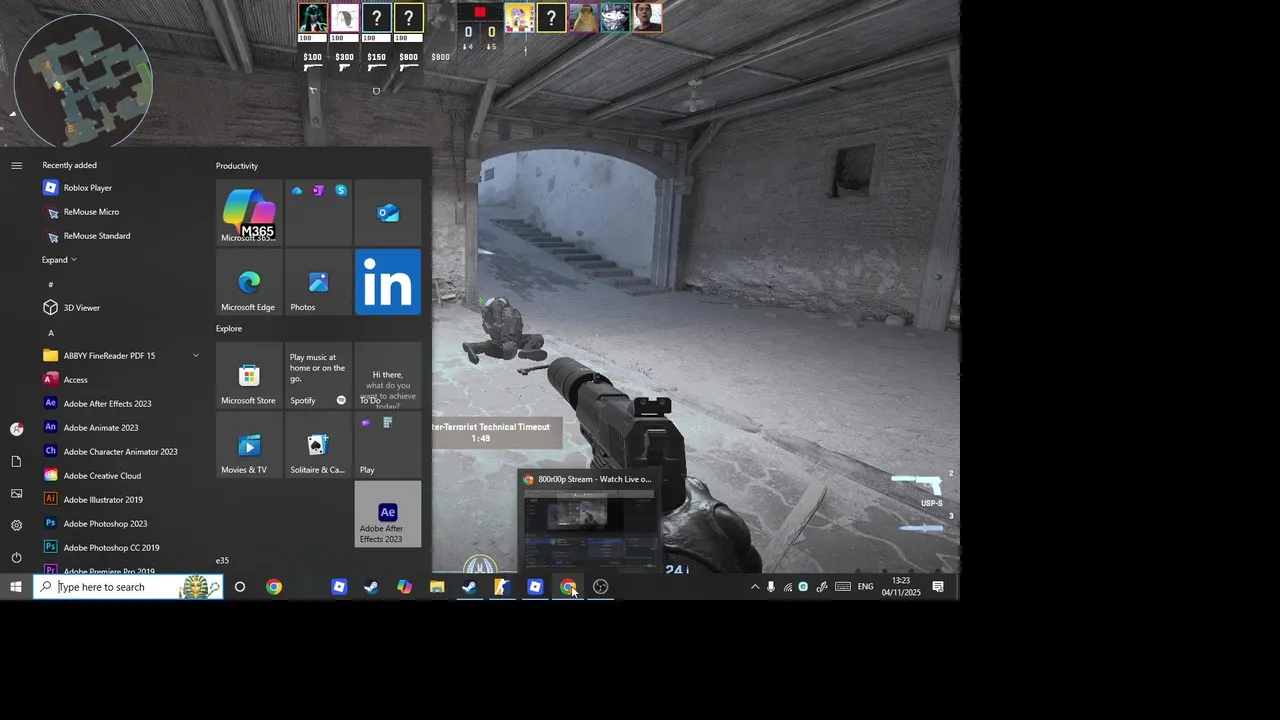Open the Solitaire & Casual Games tile
This screenshot has width=1280, height=720.
coord(318,445)
